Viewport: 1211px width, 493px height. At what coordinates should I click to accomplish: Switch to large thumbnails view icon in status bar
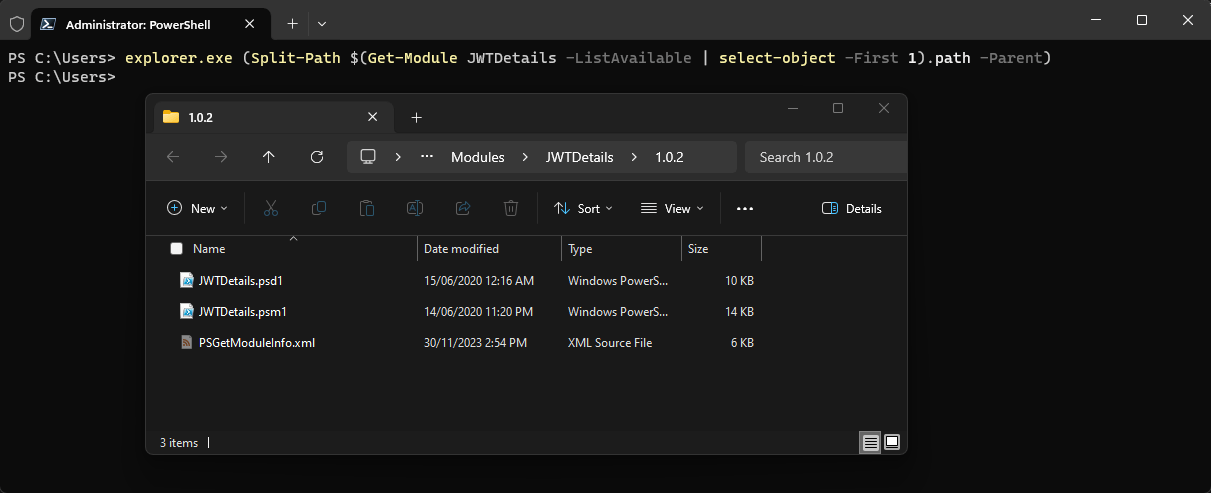point(892,442)
